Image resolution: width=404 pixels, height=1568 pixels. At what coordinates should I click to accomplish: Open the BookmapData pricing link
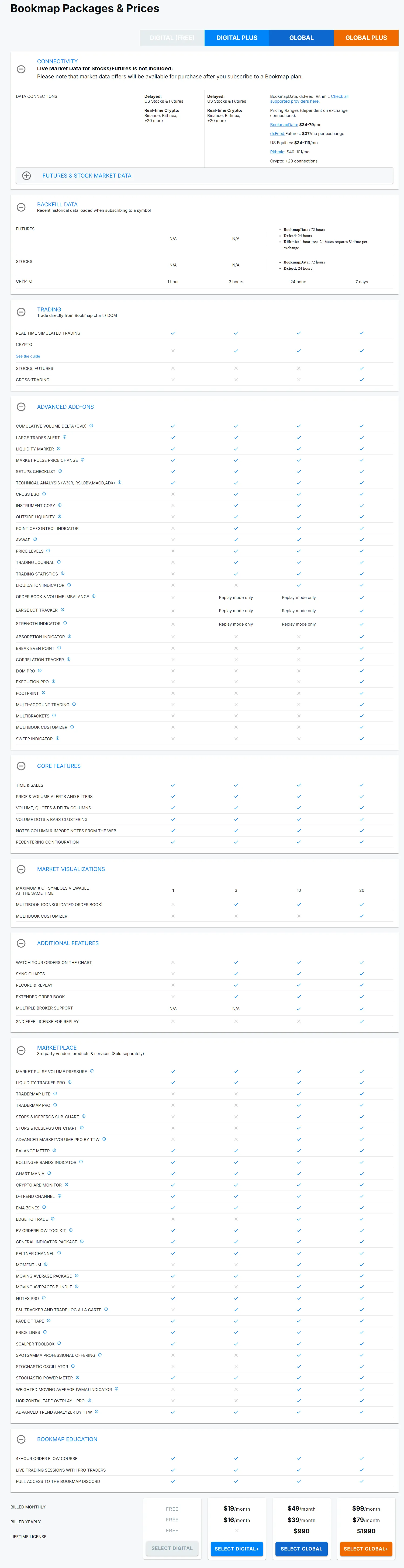pos(284,125)
